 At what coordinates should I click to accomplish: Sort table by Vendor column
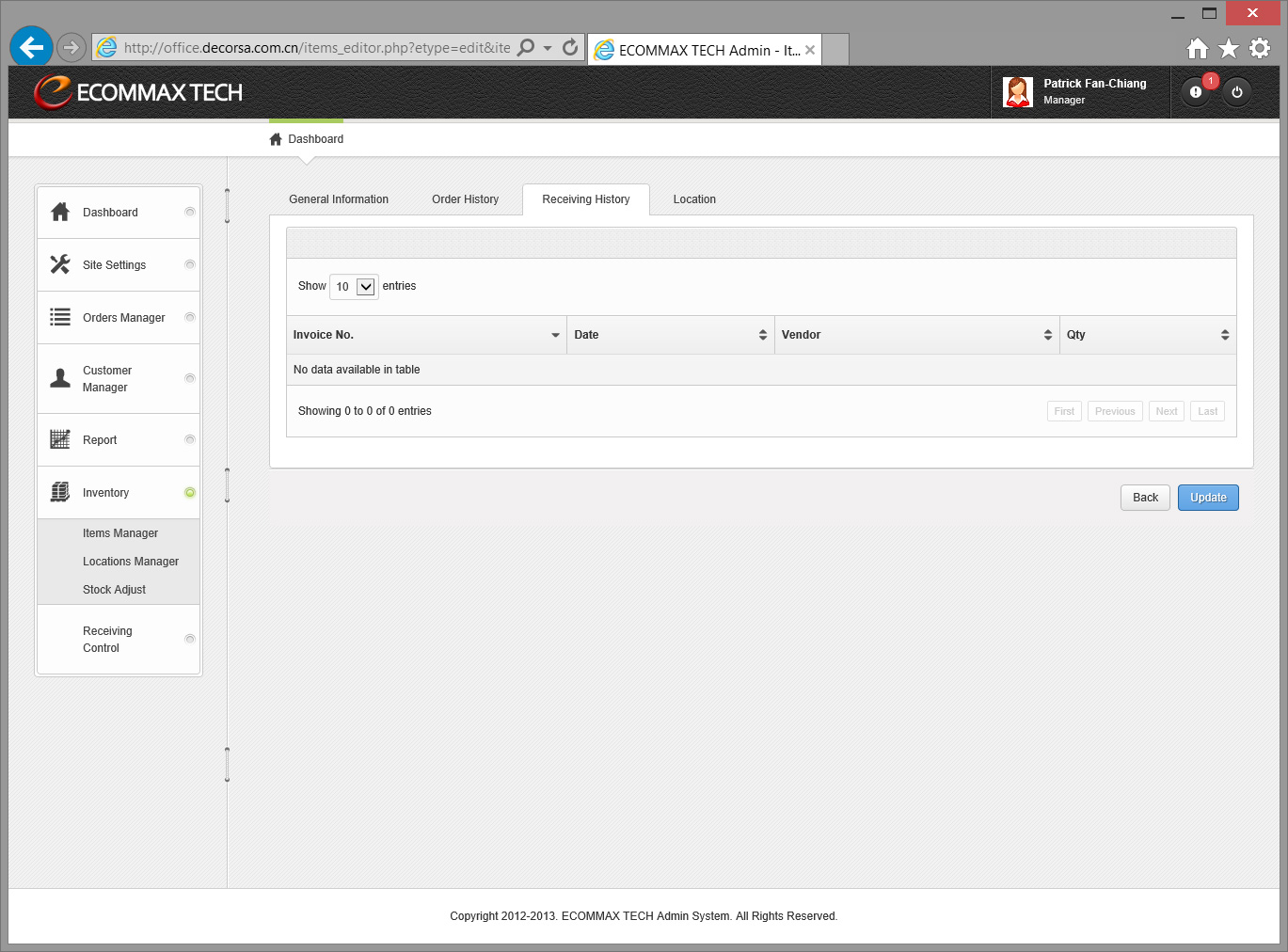(x=917, y=335)
